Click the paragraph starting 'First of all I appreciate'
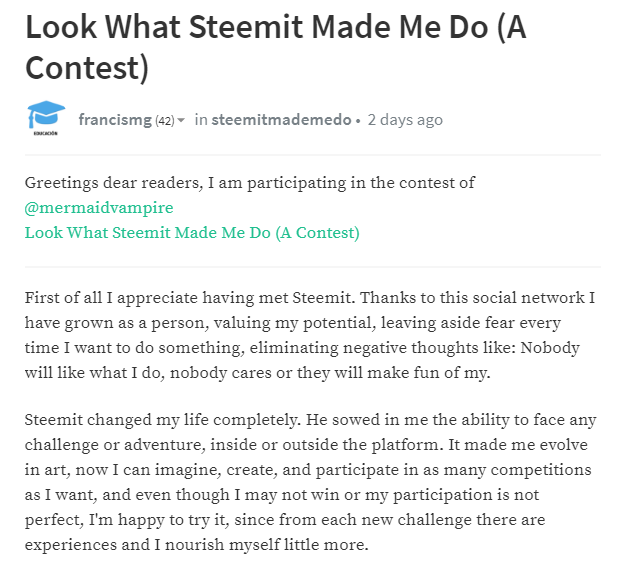The width and height of the screenshot is (629, 580). pyautogui.click(x=310, y=335)
